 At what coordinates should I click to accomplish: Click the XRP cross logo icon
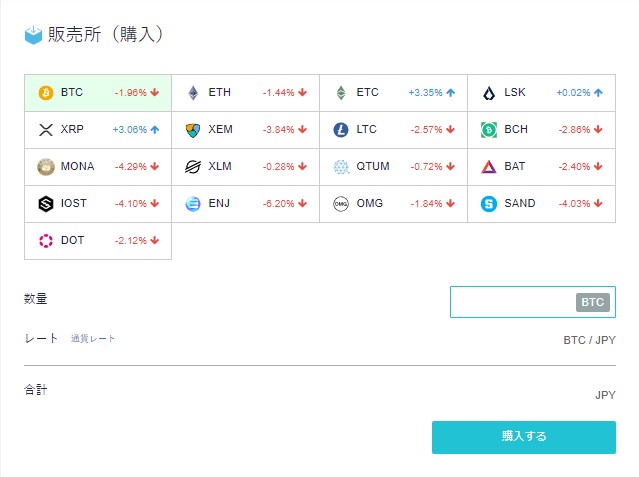[46, 130]
